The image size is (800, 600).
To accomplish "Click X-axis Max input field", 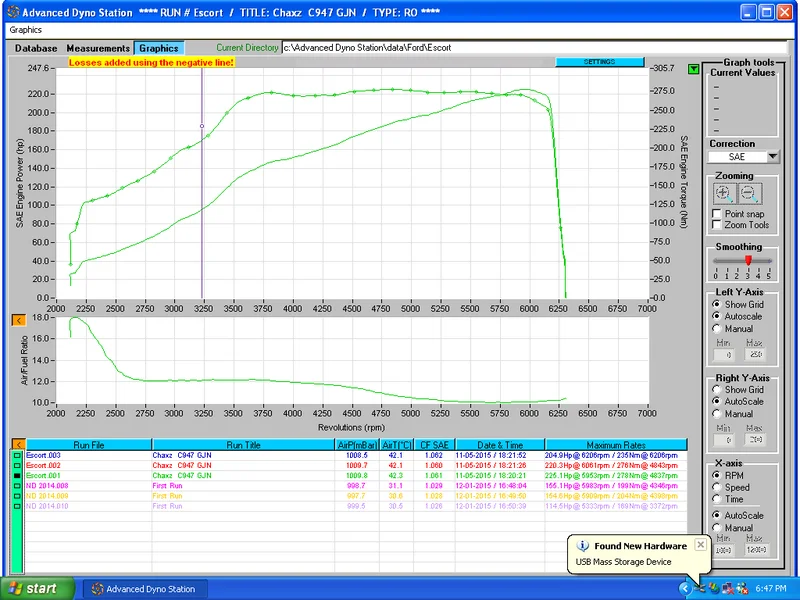I will click(756, 550).
